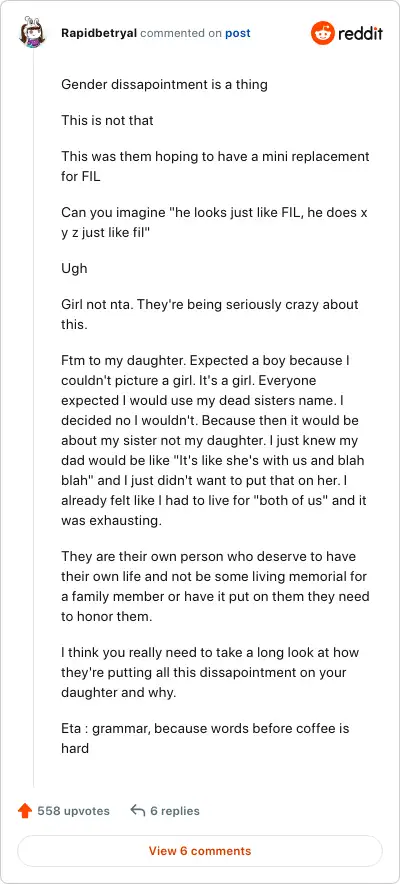The image size is (400, 884).
Task: Click the orange upvote arrow icon
Action: pos(25,811)
